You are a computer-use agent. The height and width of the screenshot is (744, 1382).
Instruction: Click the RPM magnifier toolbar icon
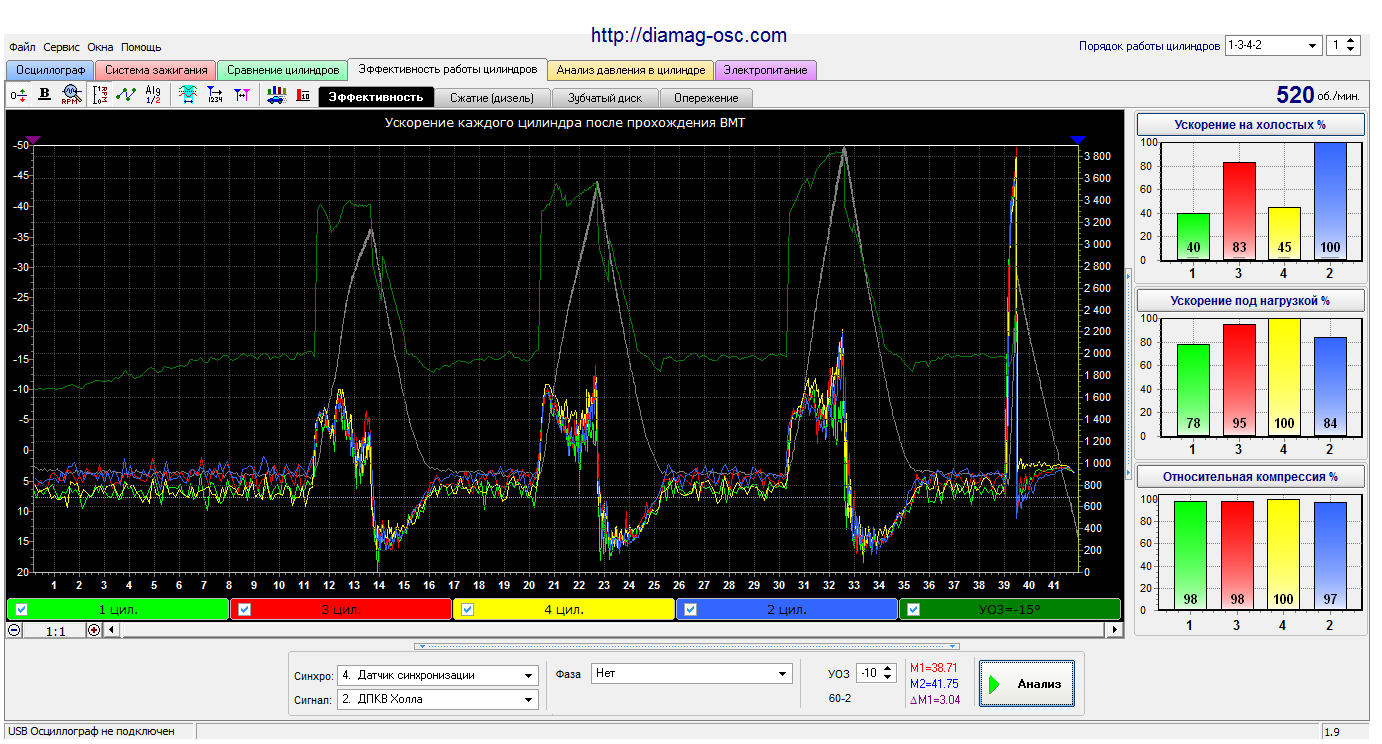pyautogui.click(x=70, y=95)
